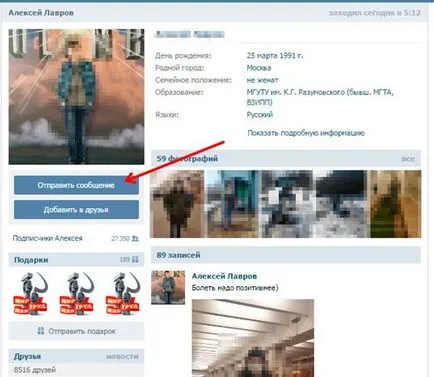434x377 pixels.
Task: Open the second Мир Труд Май gift
Action: tap(76, 293)
